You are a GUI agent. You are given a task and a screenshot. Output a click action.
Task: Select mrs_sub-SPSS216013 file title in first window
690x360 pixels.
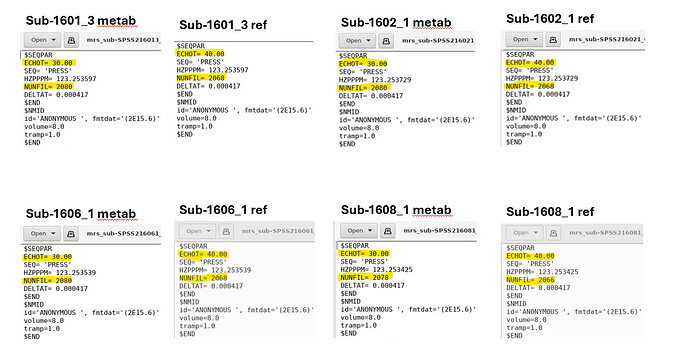tap(123, 40)
